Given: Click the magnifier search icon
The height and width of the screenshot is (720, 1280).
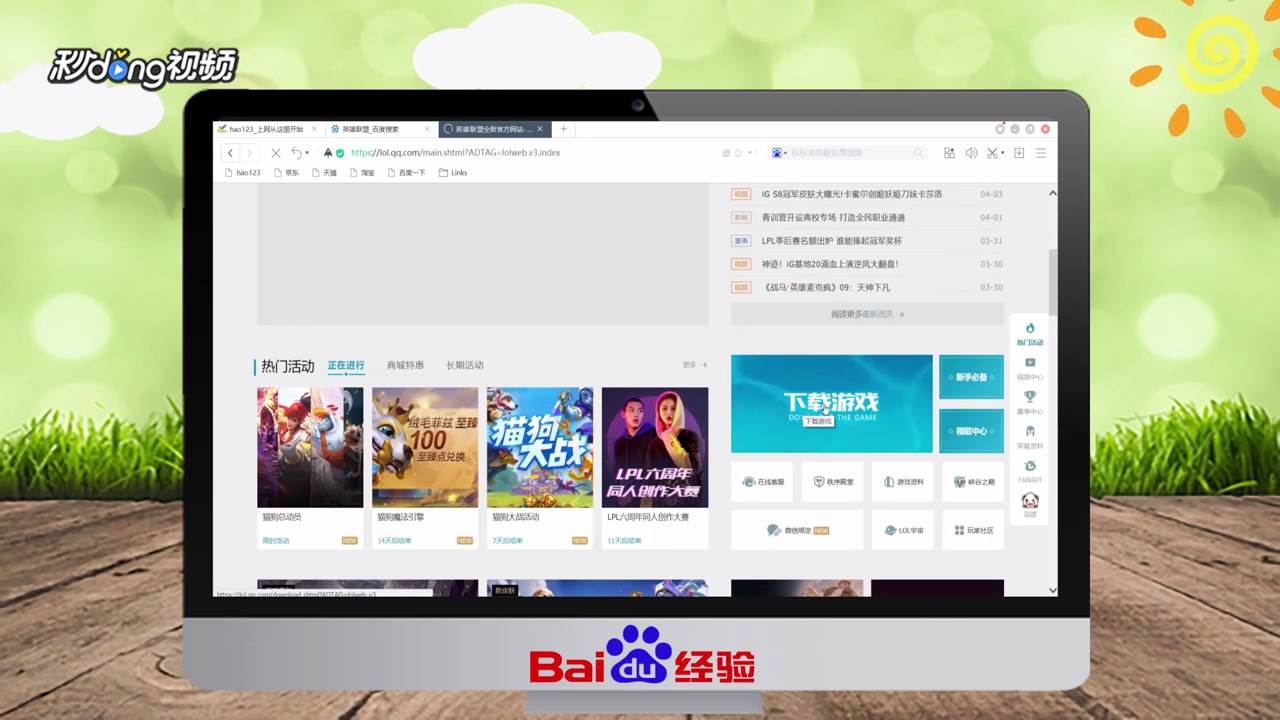Looking at the screenshot, I should click(918, 153).
